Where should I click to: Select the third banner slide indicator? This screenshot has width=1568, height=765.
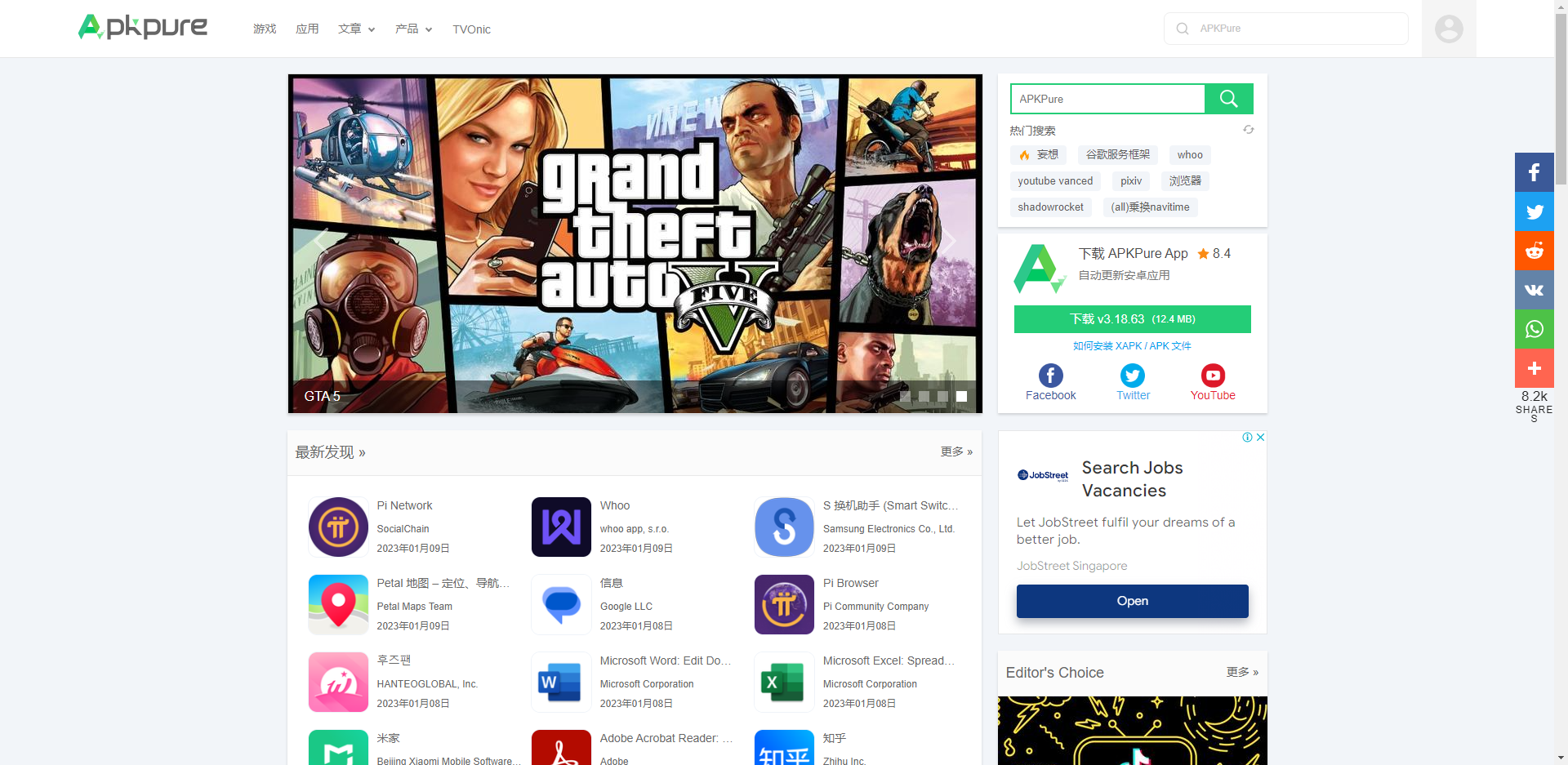pos(942,396)
